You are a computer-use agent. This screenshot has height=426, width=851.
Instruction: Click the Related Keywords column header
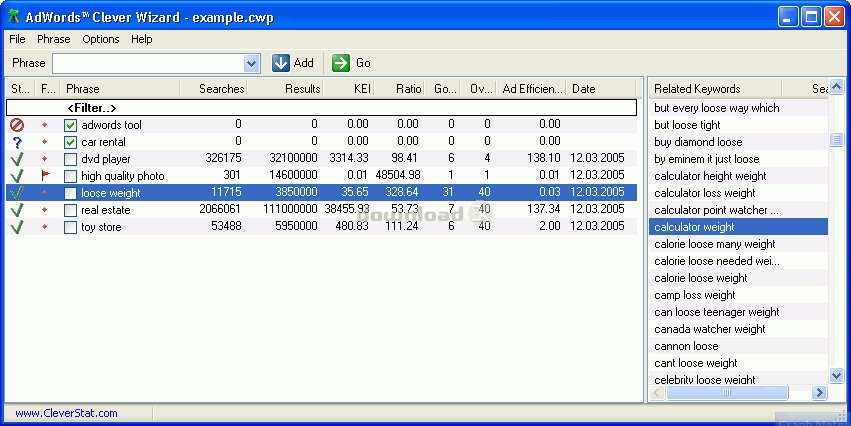(x=715, y=88)
